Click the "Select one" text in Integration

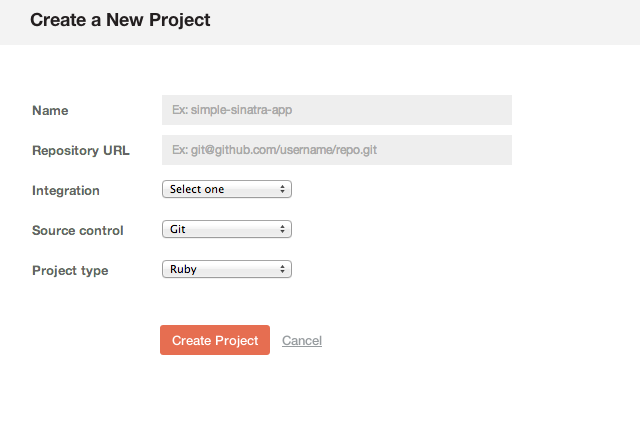197,189
